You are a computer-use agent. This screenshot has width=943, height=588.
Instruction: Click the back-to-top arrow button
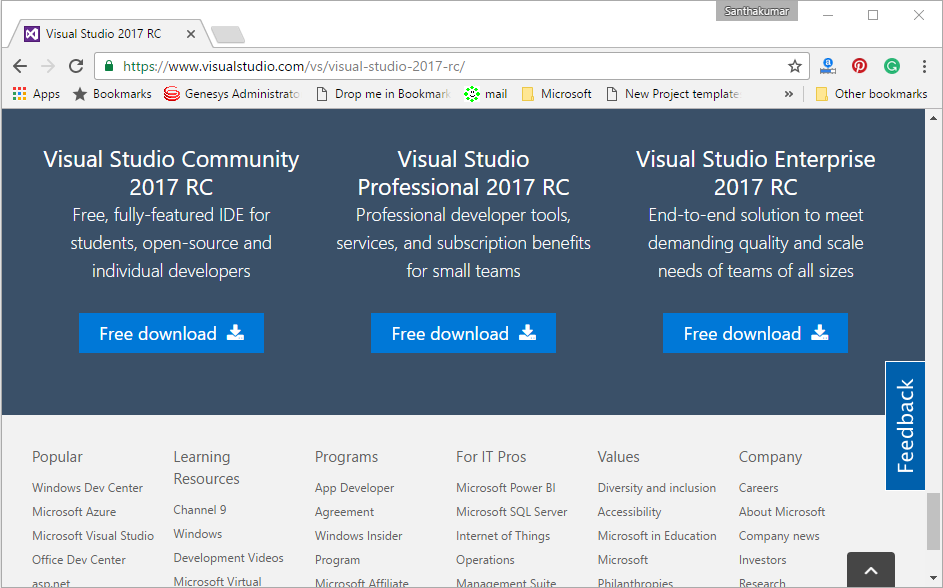[871, 570]
